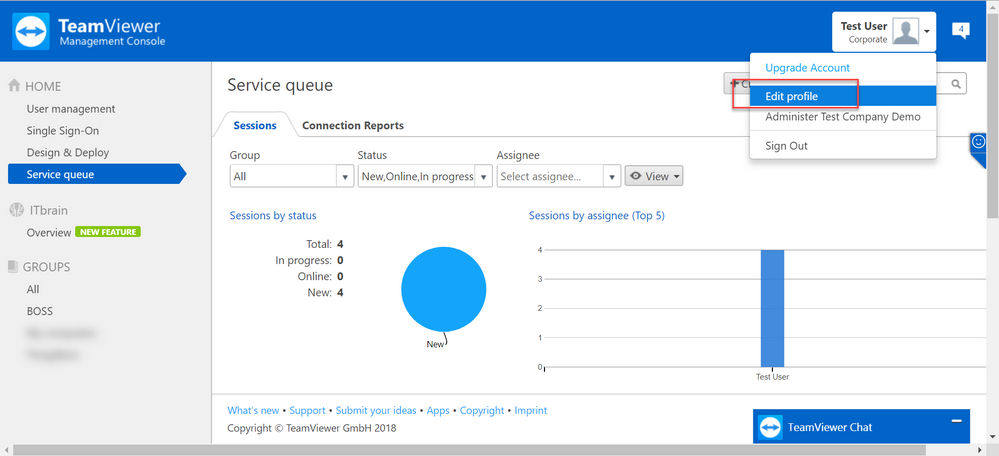
Task: Minimize the TeamViewer Chat panel
Action: tap(956, 421)
